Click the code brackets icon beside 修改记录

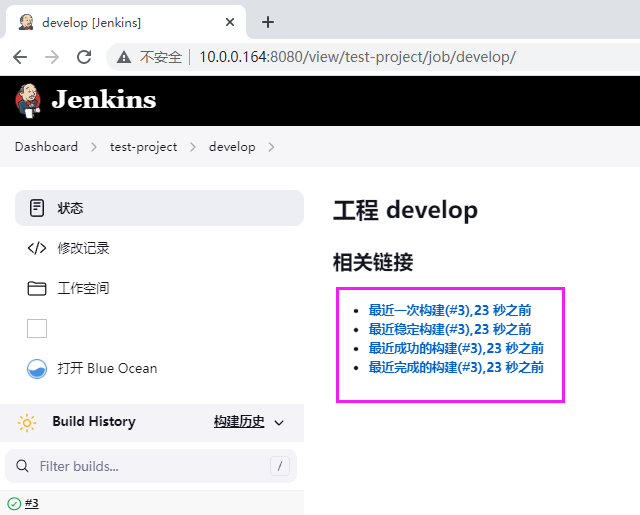point(37,248)
